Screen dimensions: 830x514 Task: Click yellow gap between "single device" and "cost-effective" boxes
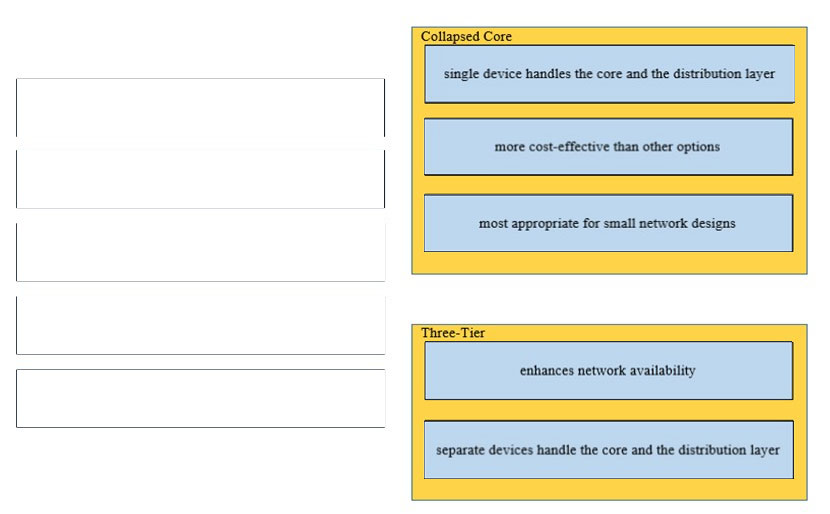coord(608,110)
